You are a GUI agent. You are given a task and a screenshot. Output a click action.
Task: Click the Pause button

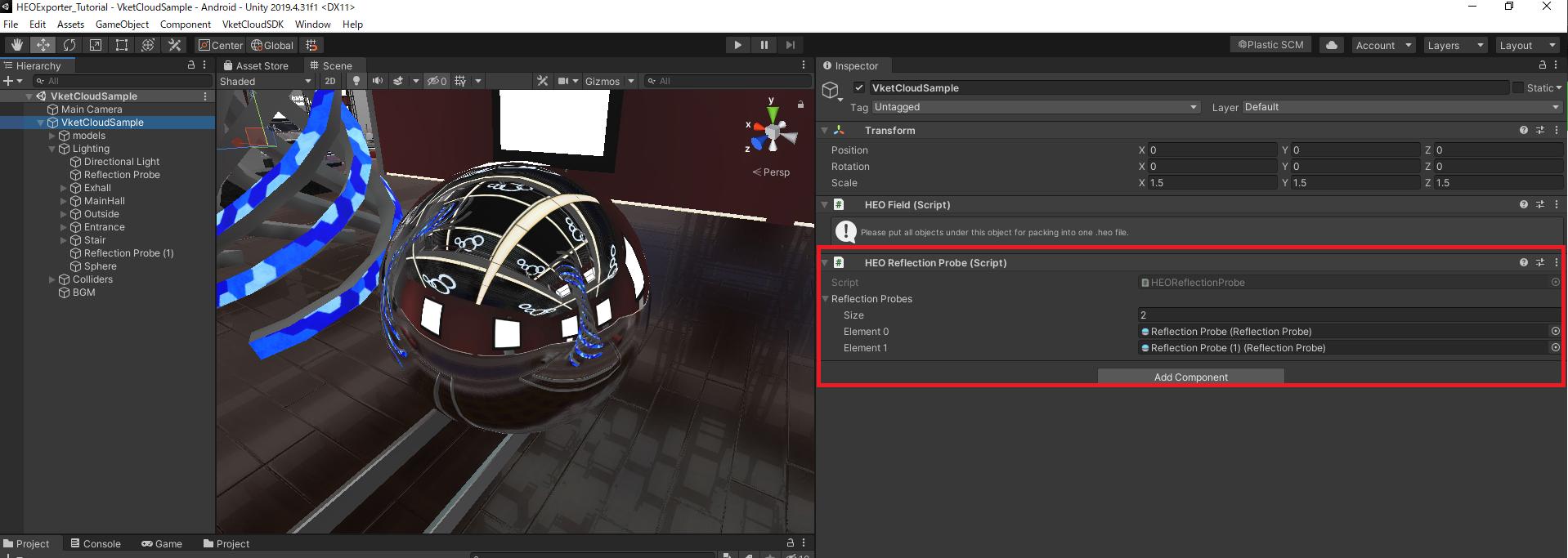(x=764, y=45)
